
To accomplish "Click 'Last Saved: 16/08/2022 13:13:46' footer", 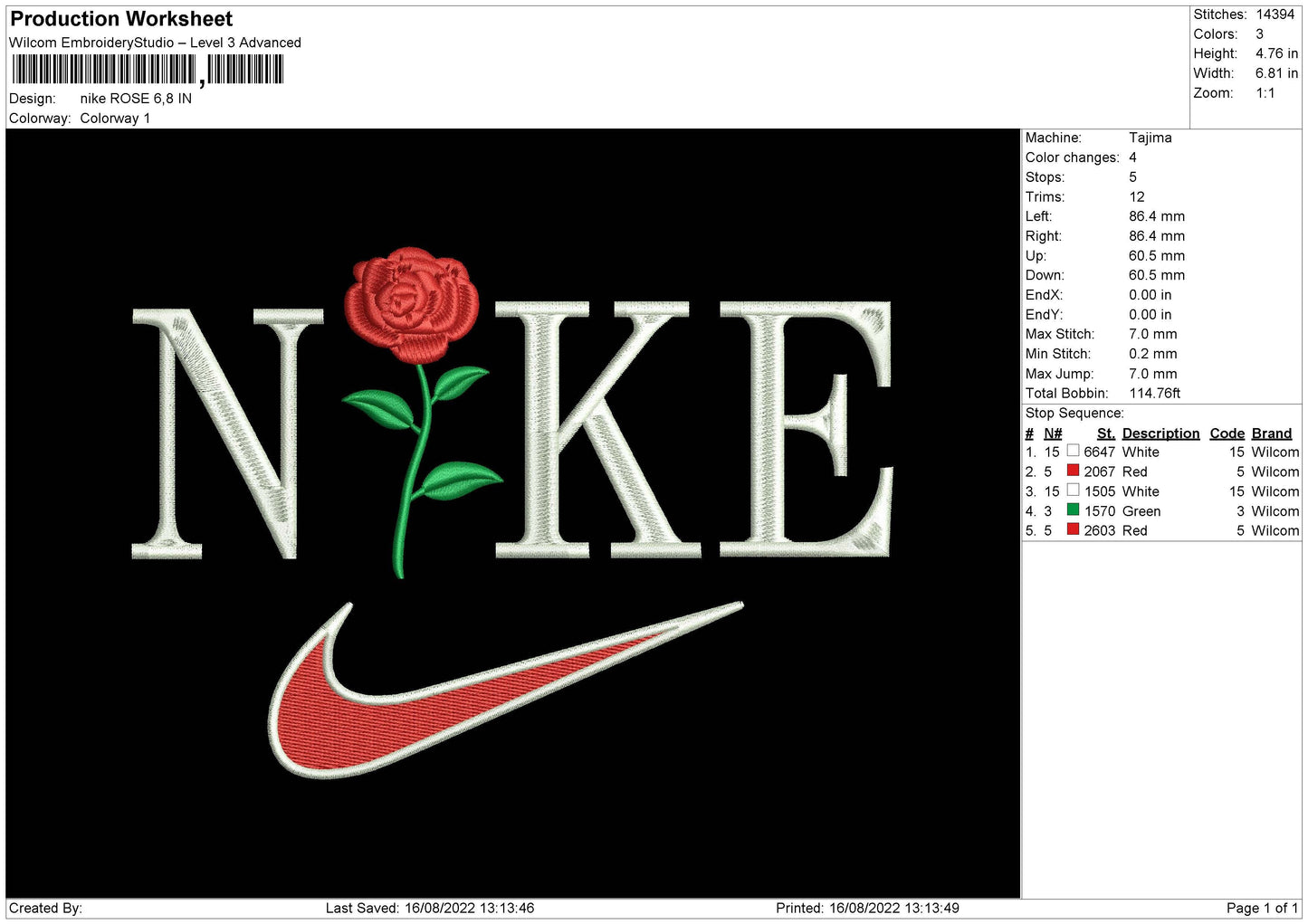I will point(430,909).
